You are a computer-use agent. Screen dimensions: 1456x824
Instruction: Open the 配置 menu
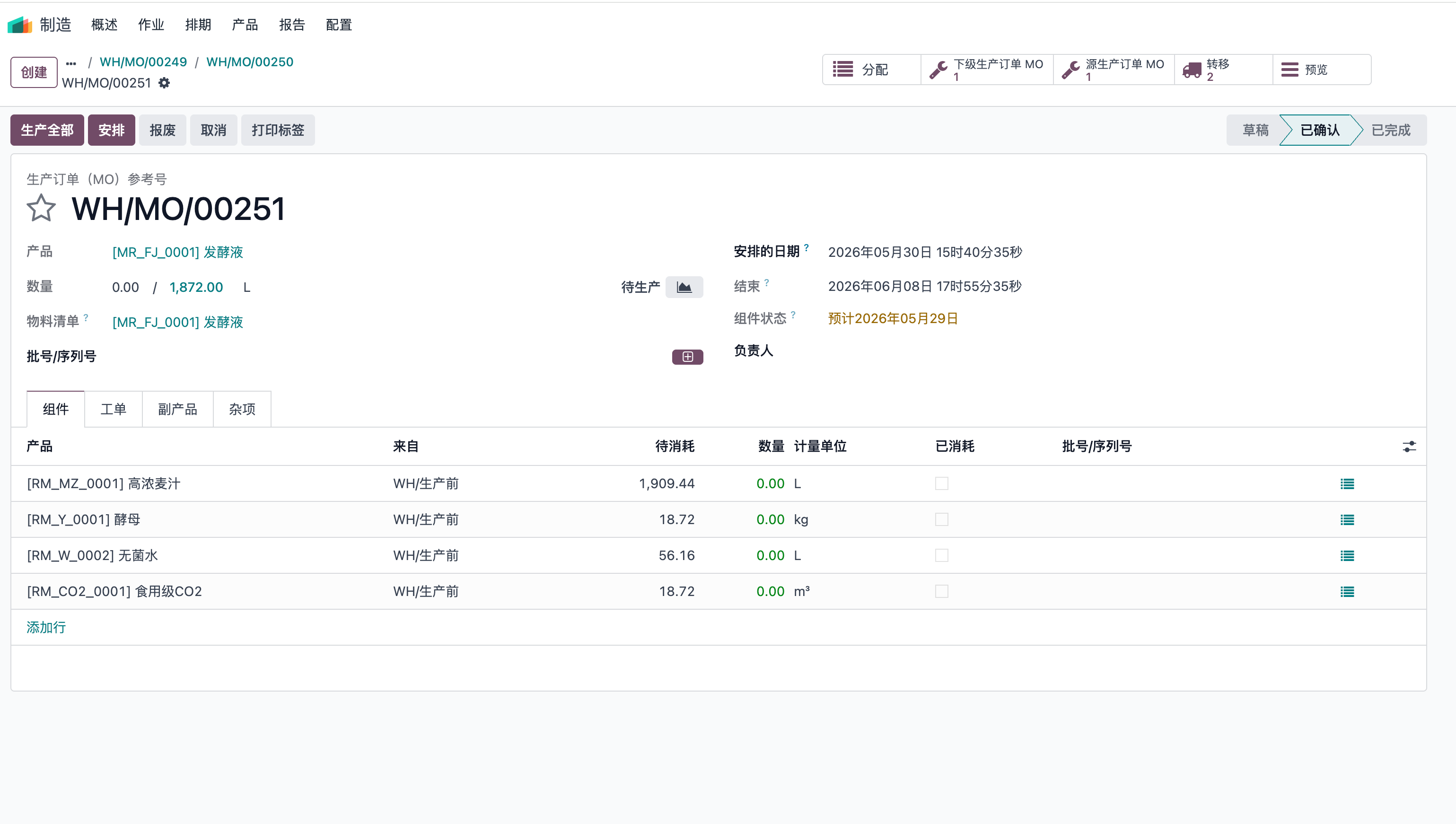click(339, 24)
